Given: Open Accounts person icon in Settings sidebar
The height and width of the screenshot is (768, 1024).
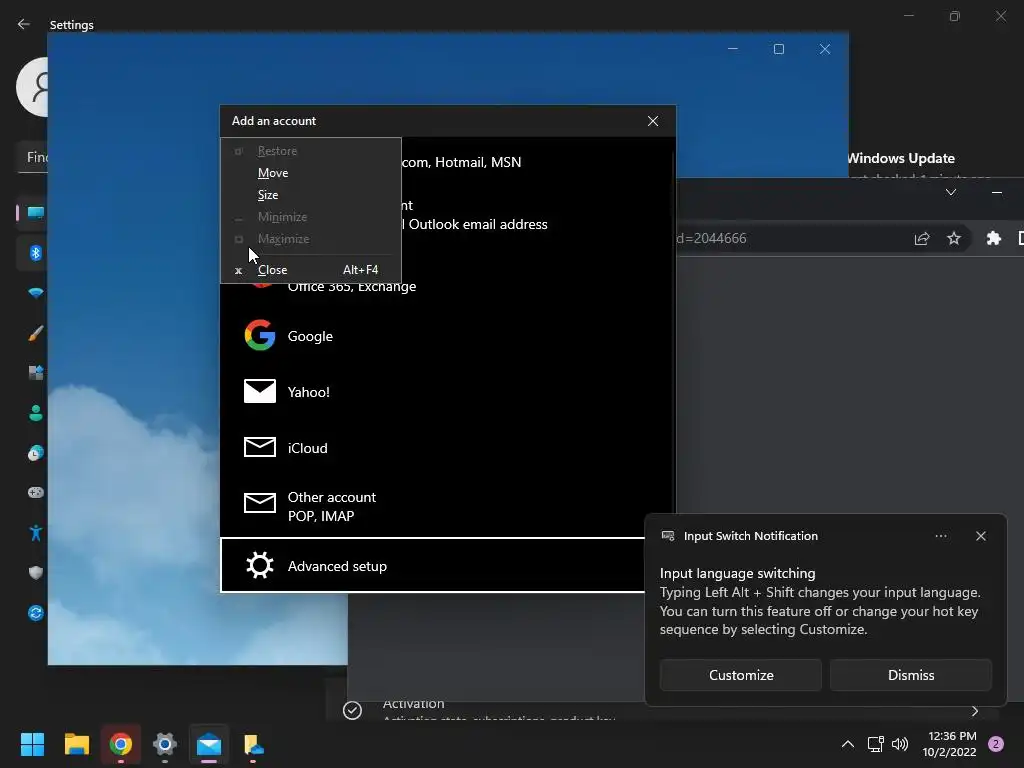Looking at the screenshot, I should [x=35, y=413].
